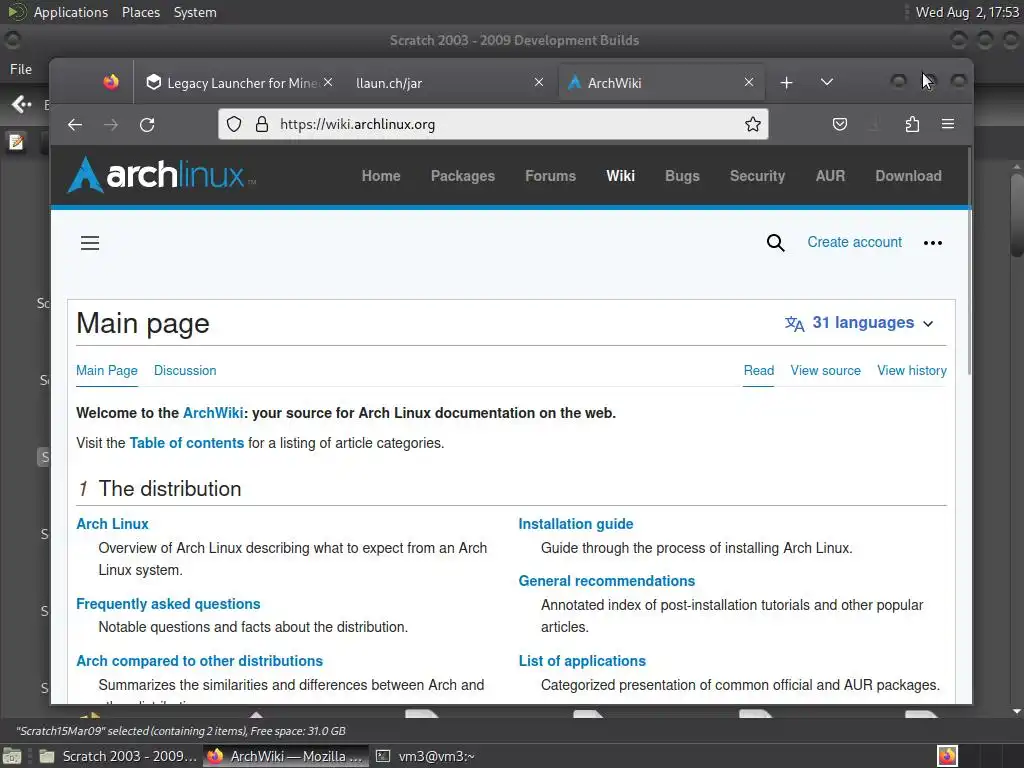The height and width of the screenshot is (768, 1024).
Task: Close the ArchWiki tab
Action: click(749, 82)
